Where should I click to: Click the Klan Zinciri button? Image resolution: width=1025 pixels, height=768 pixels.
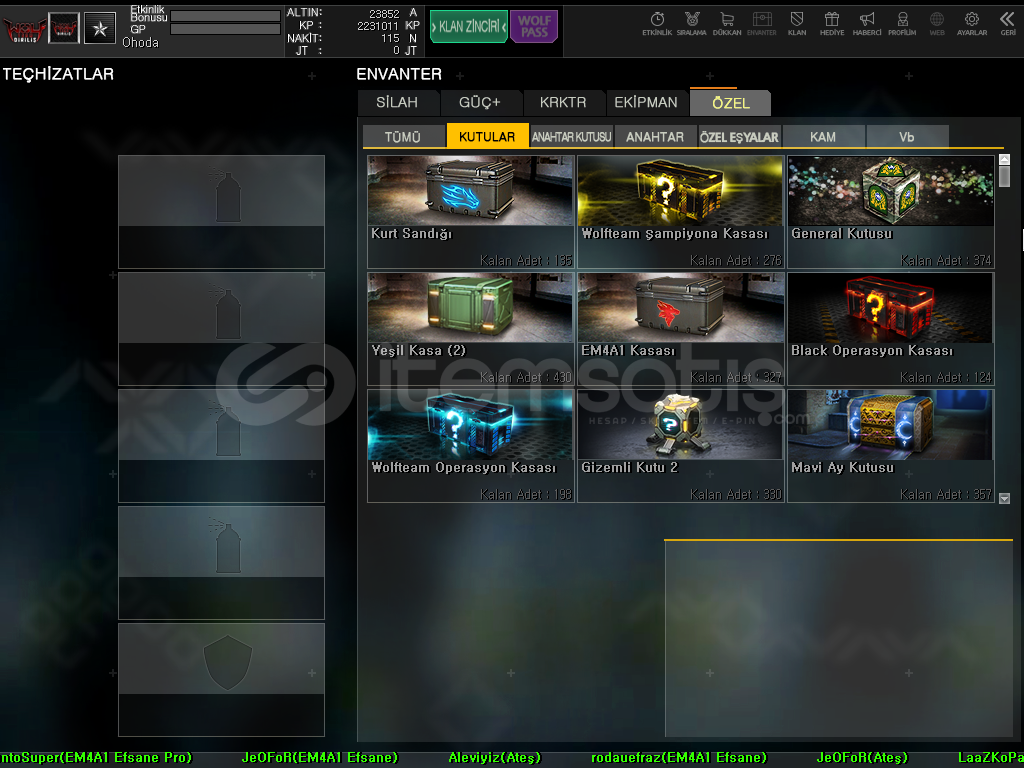tap(469, 27)
